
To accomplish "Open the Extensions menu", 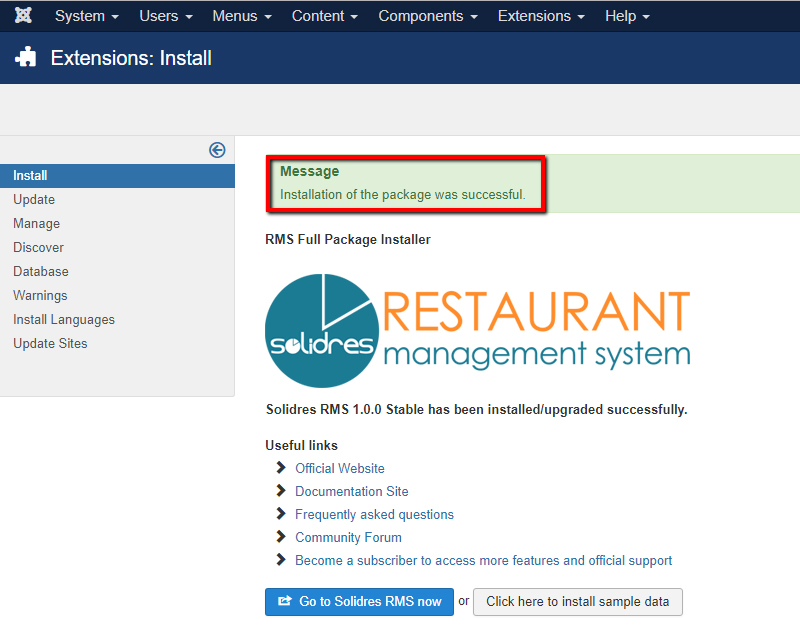I will tap(541, 16).
